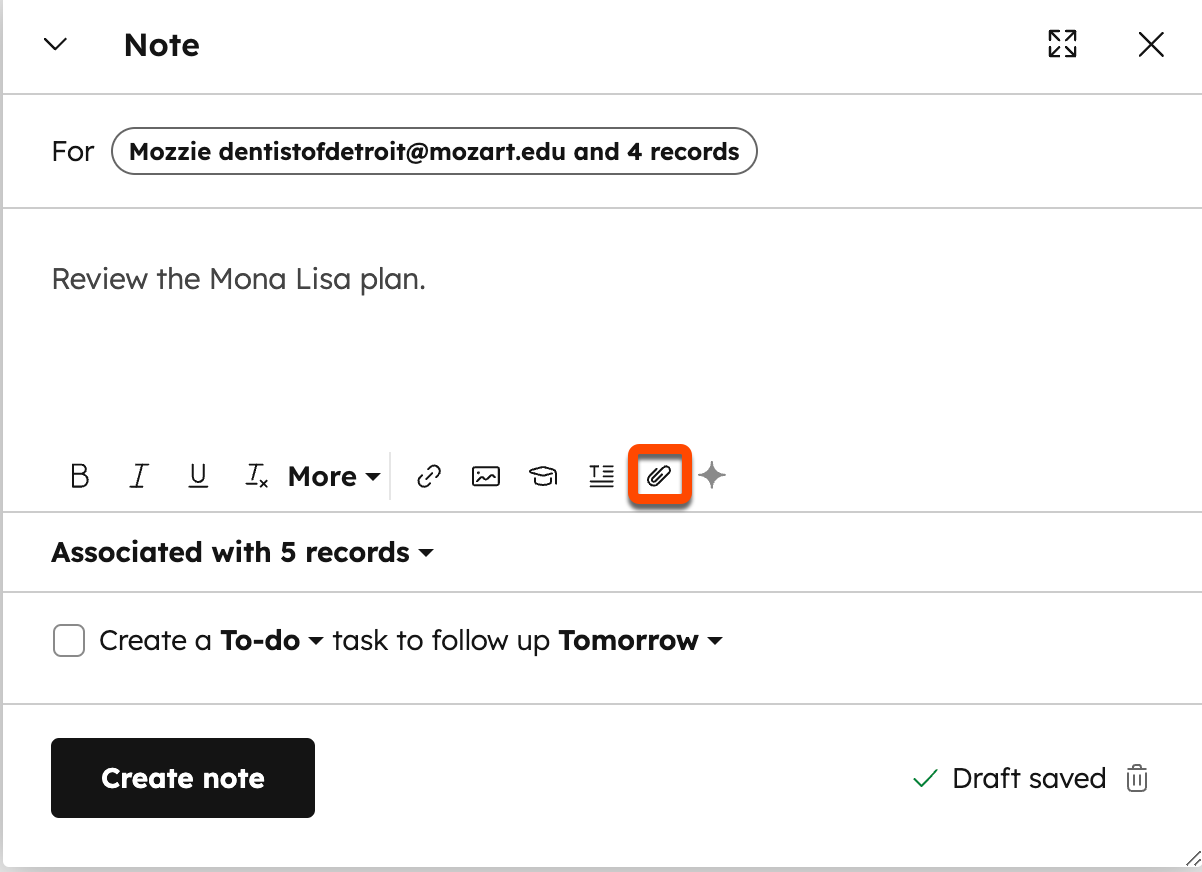1202x872 pixels.
Task: Insert an image into the note
Action: point(485,476)
